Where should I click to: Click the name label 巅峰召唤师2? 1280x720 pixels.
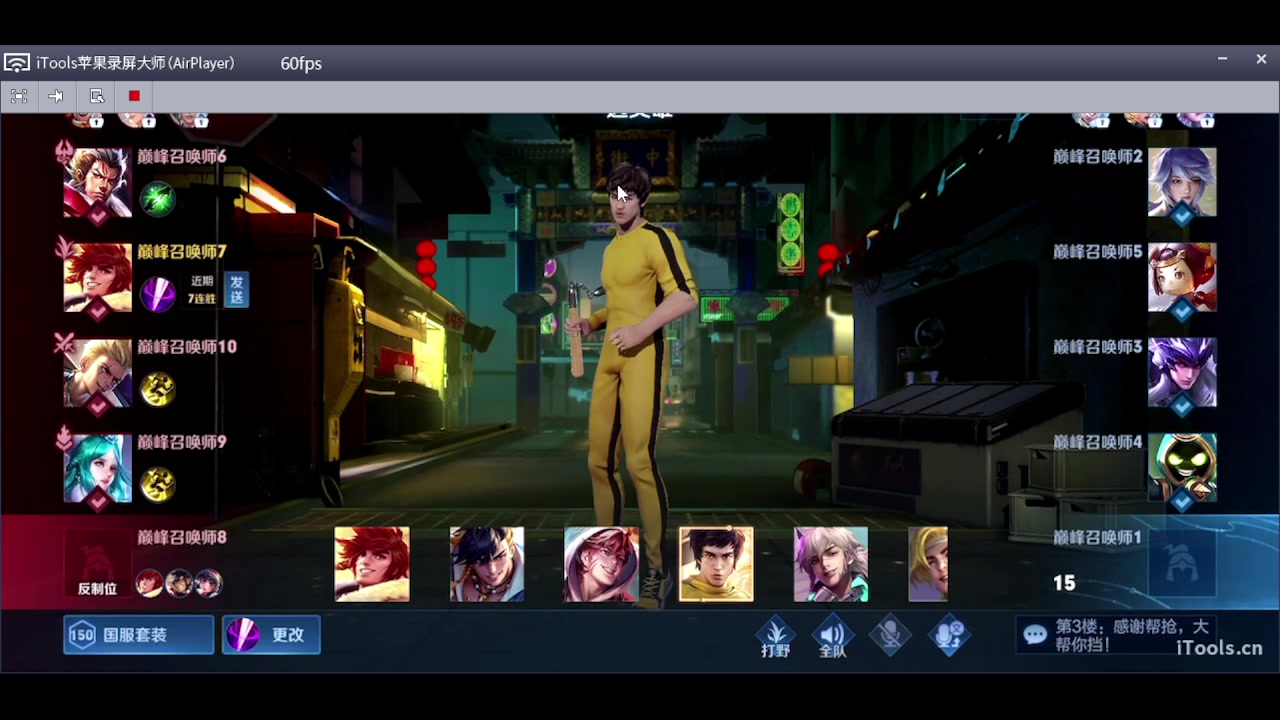(x=1098, y=157)
